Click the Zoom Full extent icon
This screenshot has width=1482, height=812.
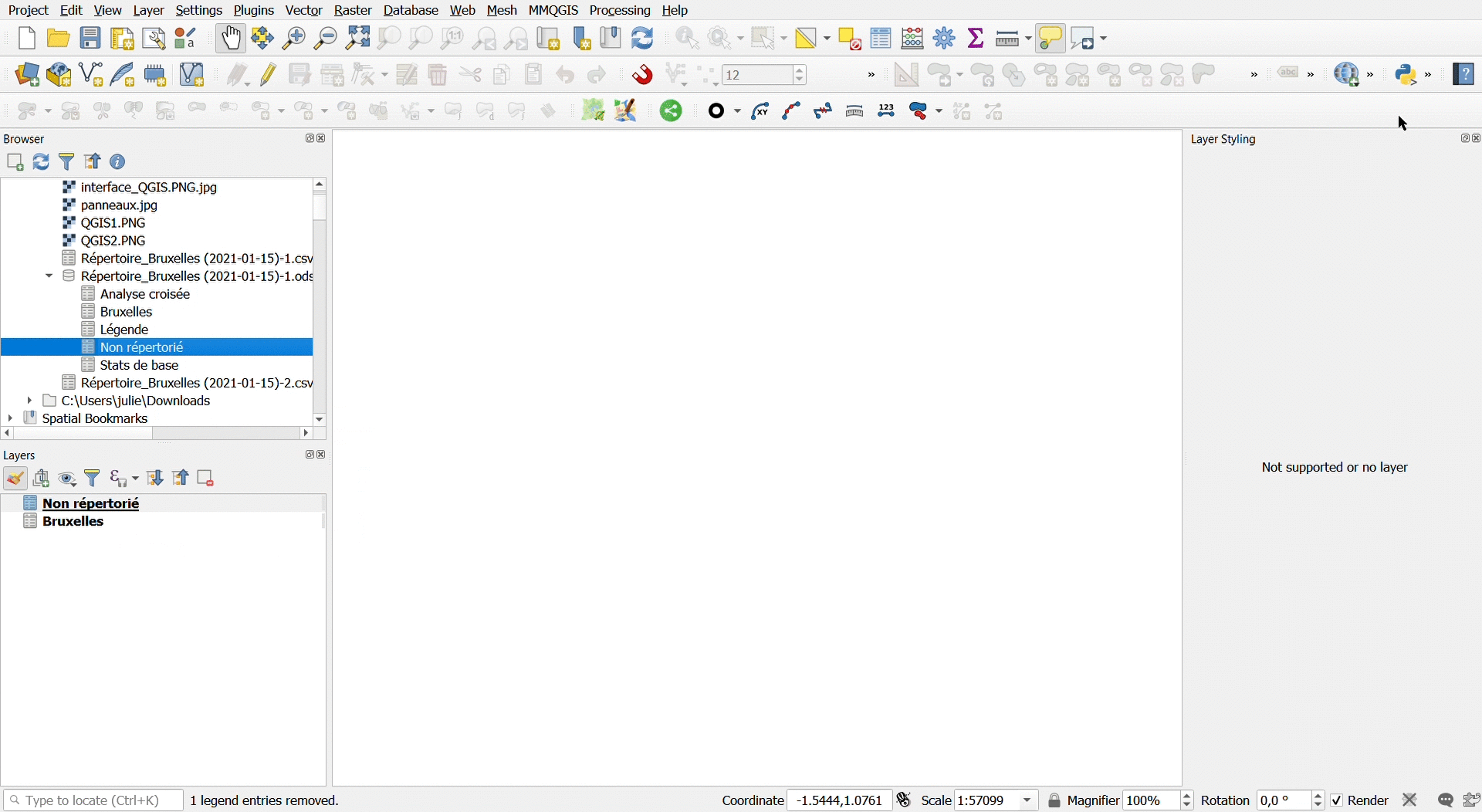click(358, 38)
